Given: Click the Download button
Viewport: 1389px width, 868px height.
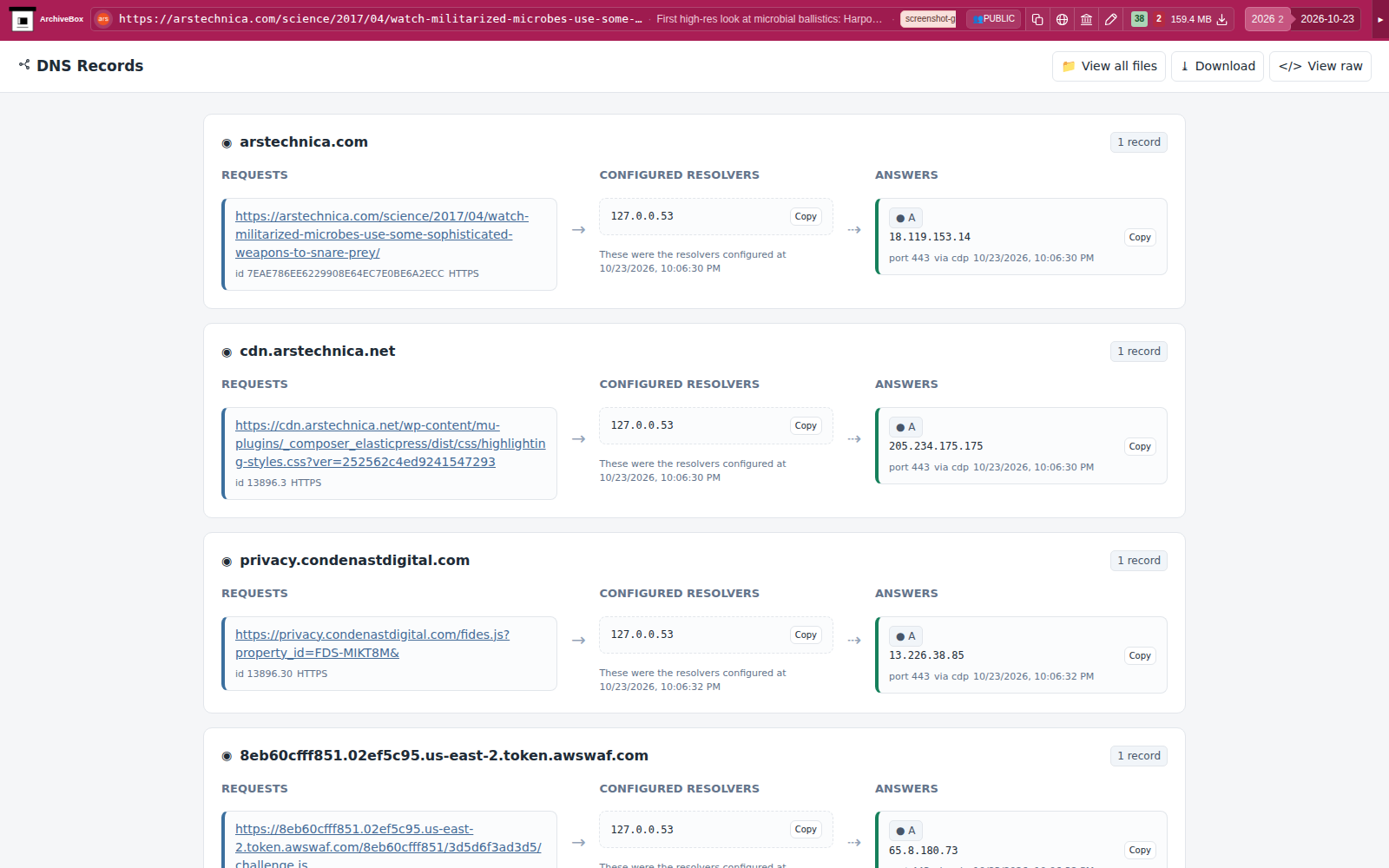Looking at the screenshot, I should [x=1217, y=66].
